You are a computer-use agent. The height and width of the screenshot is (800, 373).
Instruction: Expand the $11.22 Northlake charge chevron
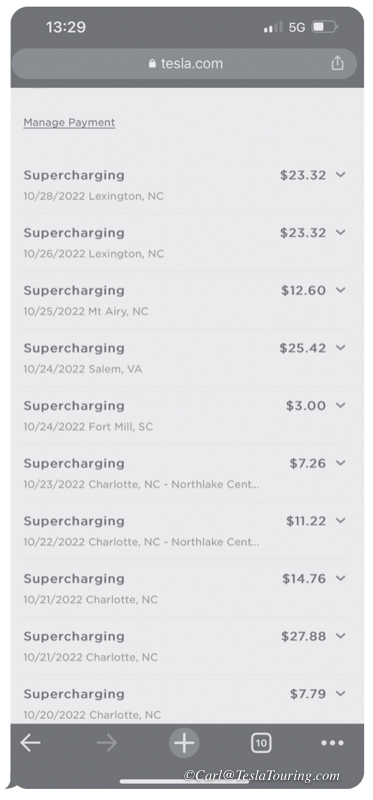click(x=341, y=521)
